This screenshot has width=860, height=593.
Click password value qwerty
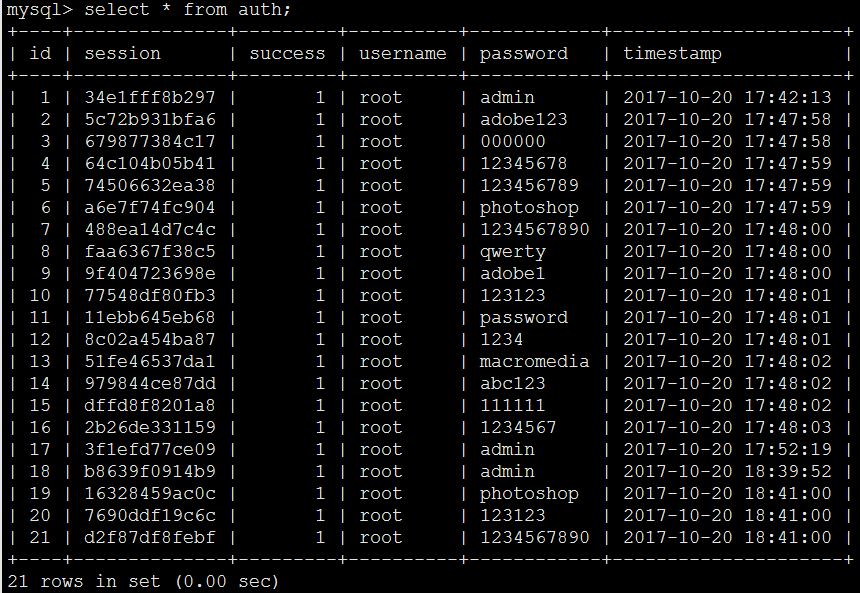[513, 252]
